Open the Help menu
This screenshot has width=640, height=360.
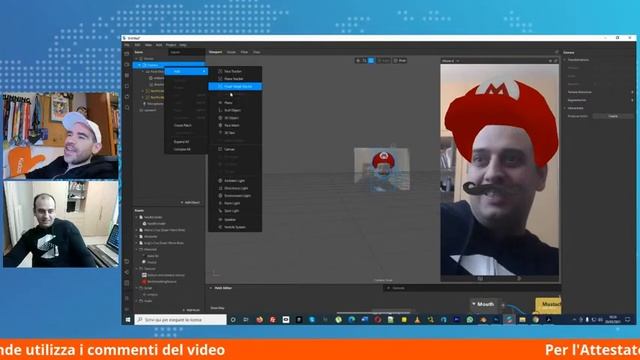183,45
